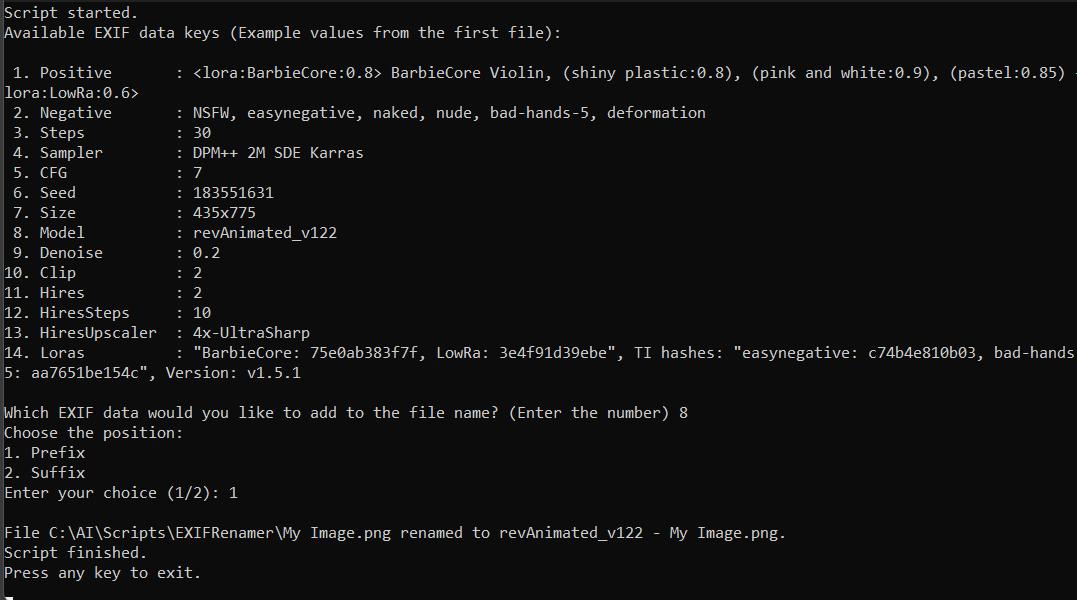The width and height of the screenshot is (1077, 600).
Task: Click the Size value 435x775
Action: coord(224,213)
